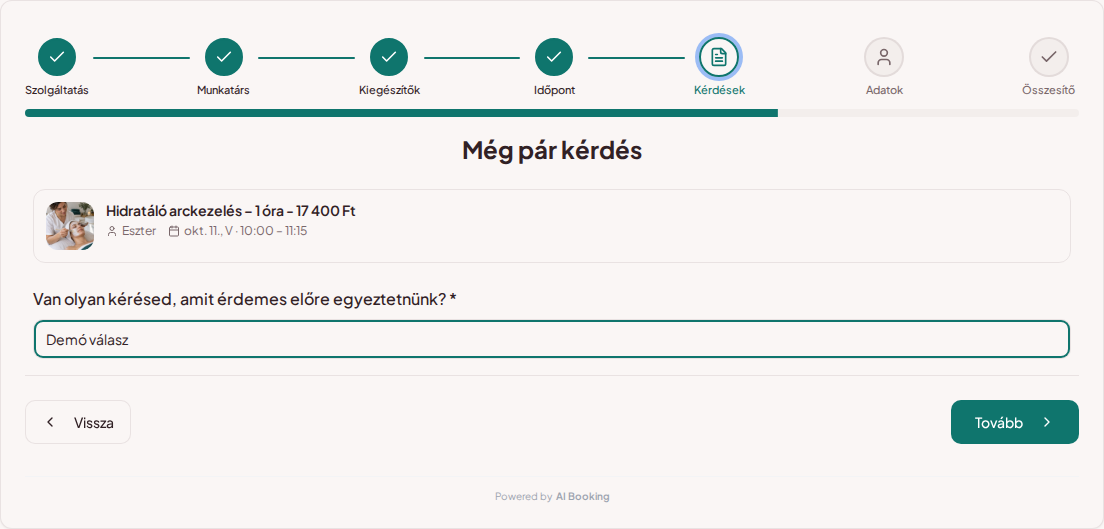Select the "Összesítő" step label
Screen dimensions: 1104x529
(x=1049, y=90)
